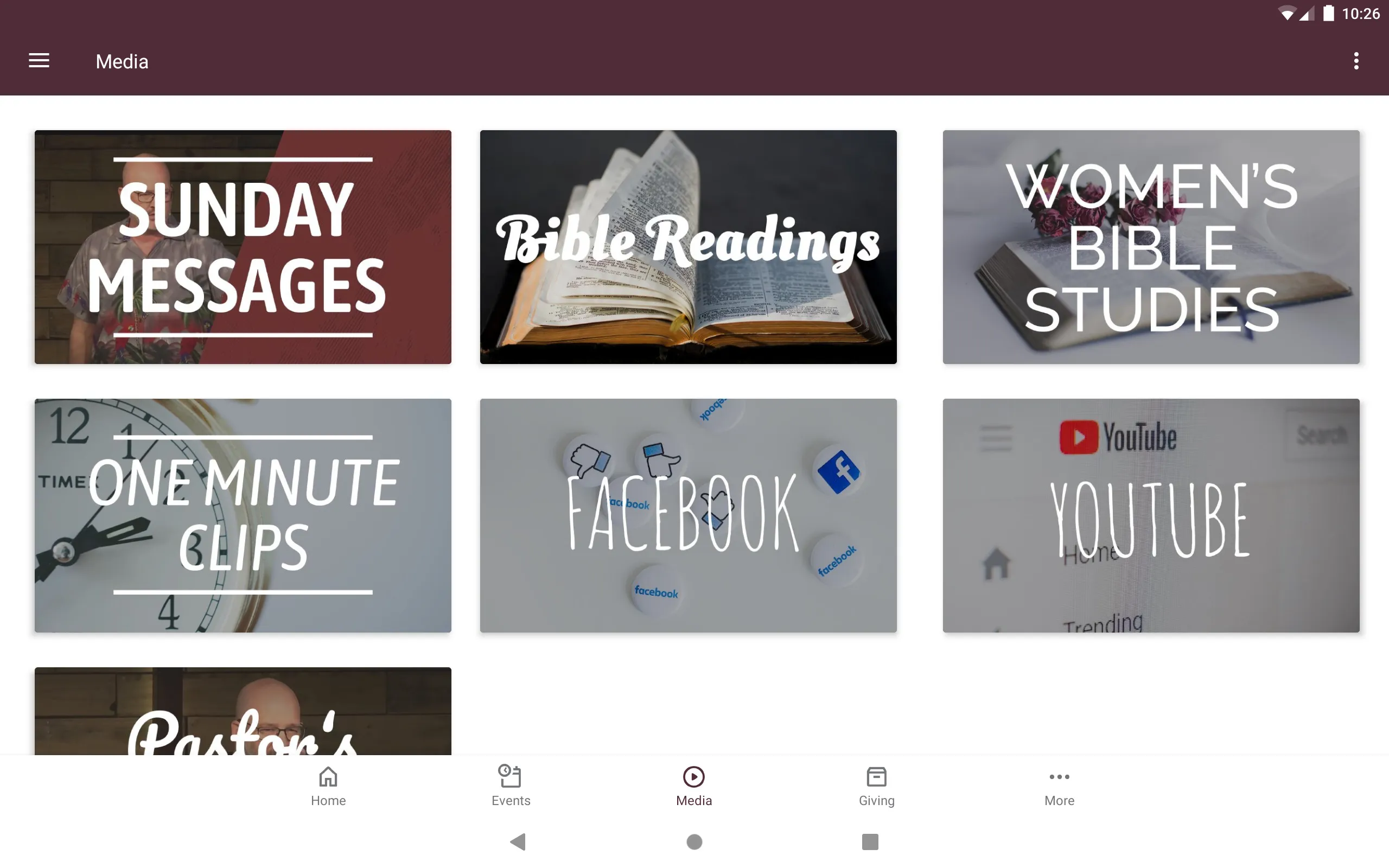Tap the Events navigation icon
1389x868 pixels.
[x=510, y=785]
